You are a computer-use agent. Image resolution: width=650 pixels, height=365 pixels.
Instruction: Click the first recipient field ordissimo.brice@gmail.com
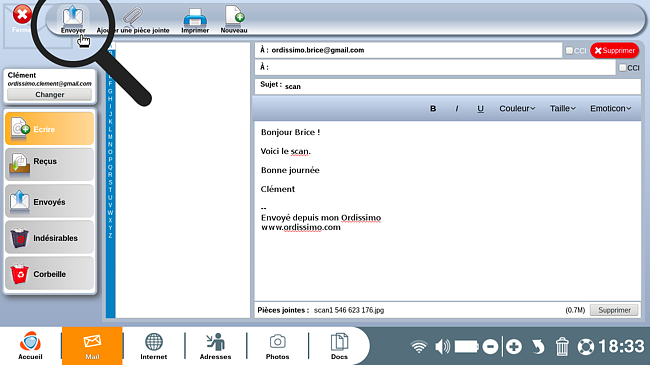pos(408,50)
